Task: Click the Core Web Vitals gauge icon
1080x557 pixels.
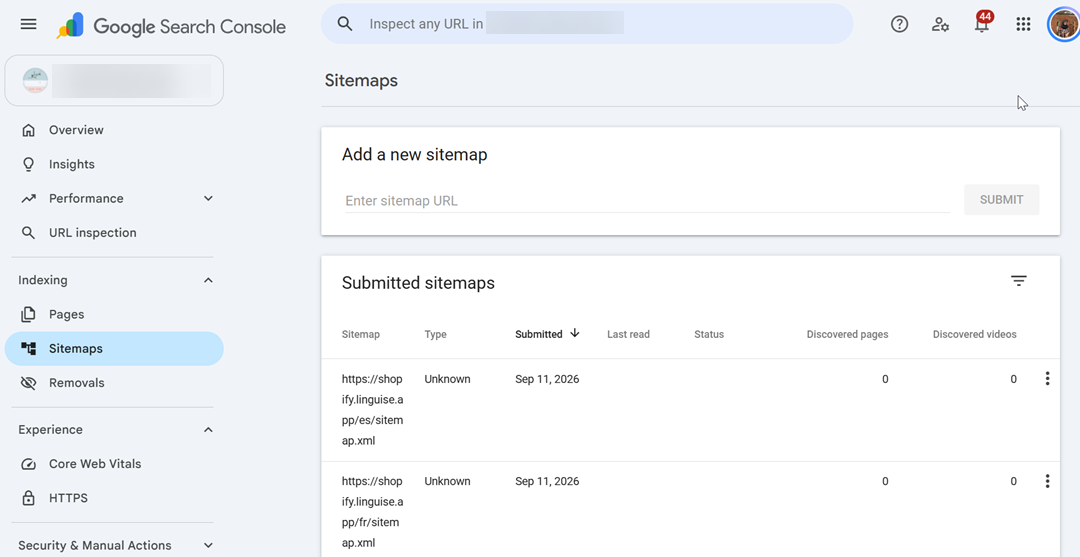Action: tap(28, 464)
